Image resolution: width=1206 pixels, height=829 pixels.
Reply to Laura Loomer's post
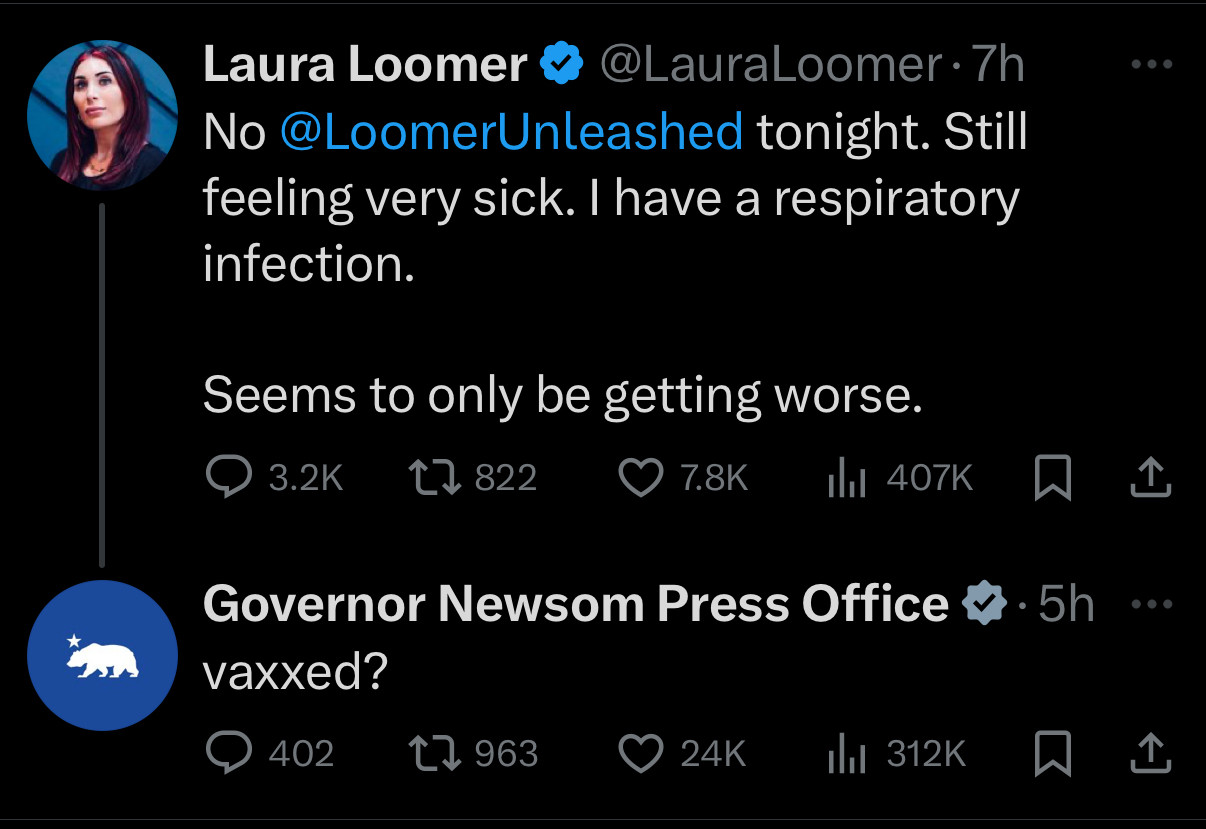point(227,477)
